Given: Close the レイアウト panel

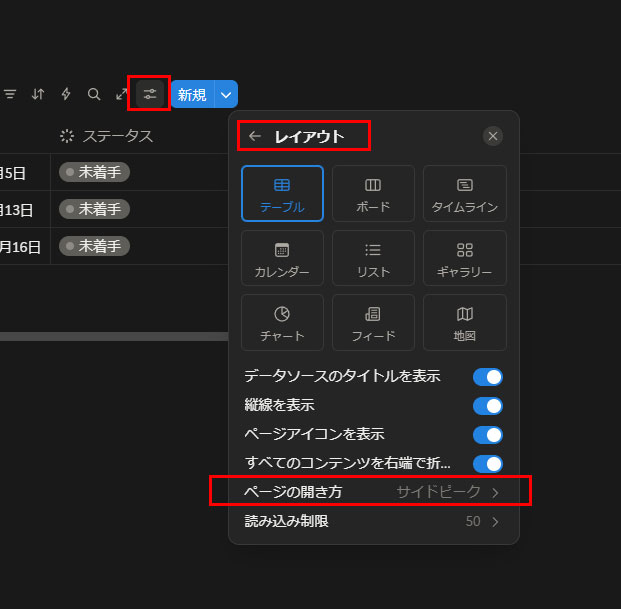Looking at the screenshot, I should click(492, 136).
